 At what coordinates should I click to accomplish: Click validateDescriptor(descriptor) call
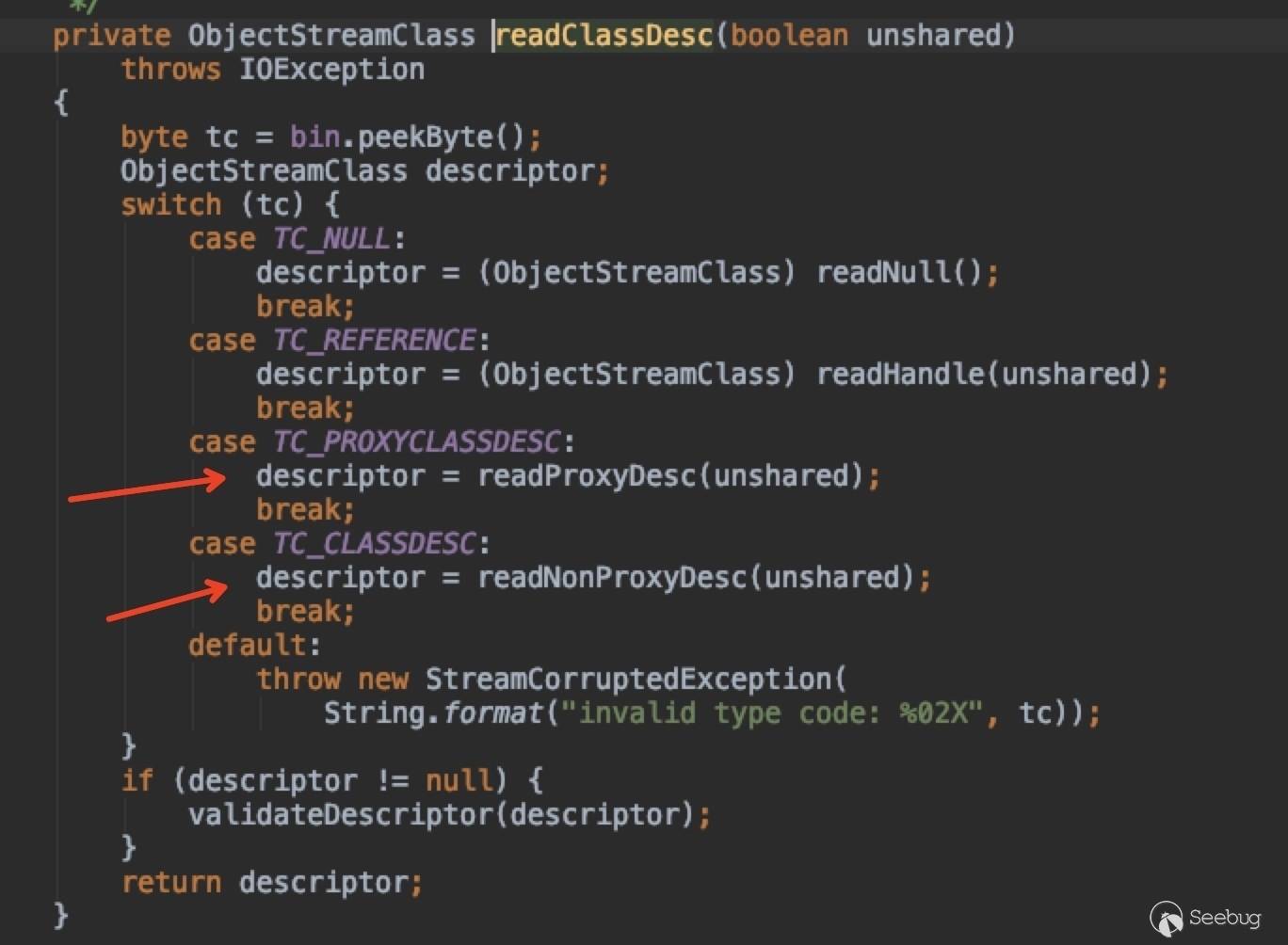[x=442, y=815]
